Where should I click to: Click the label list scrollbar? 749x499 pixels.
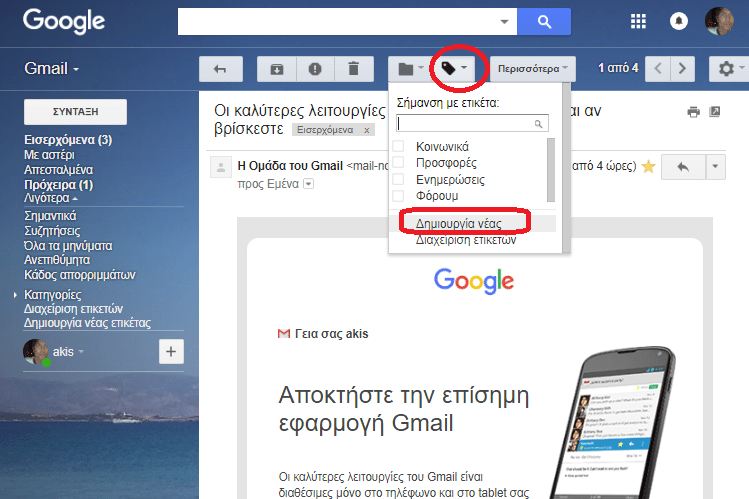551,170
